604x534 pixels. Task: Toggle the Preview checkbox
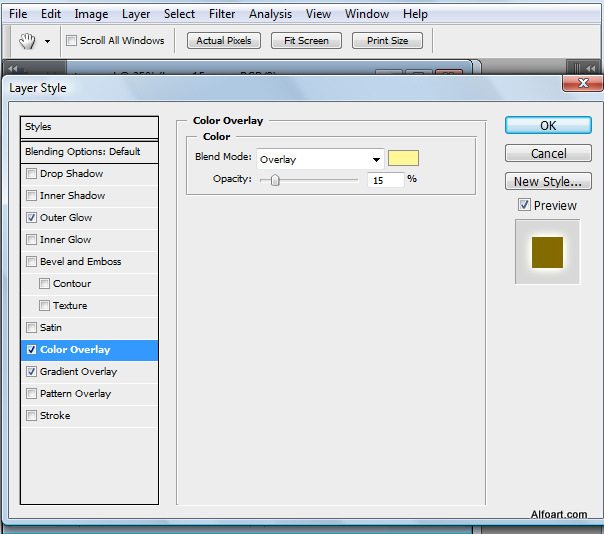pos(524,205)
